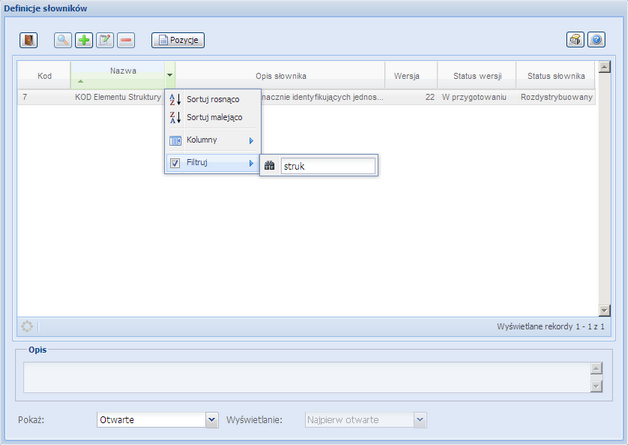Click the grid refresh gear icon

pos(27,326)
